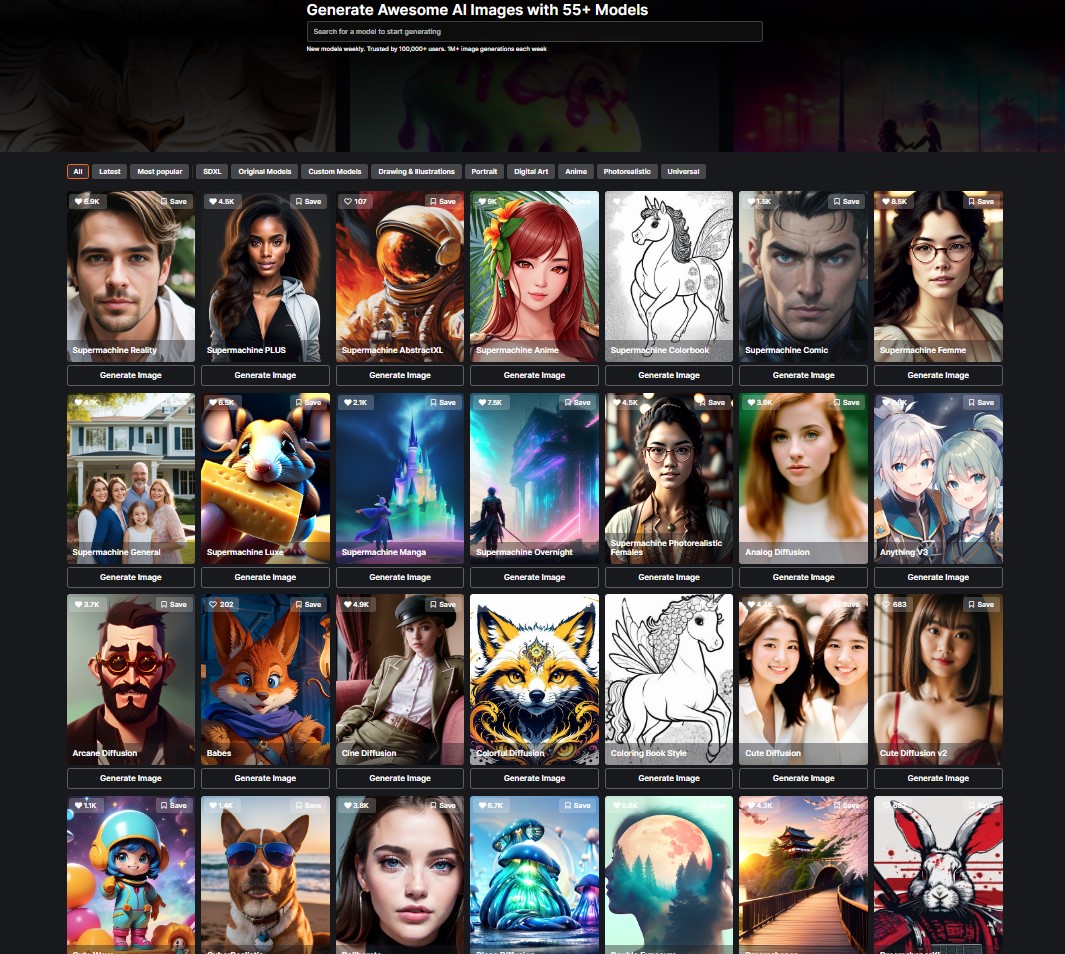The height and width of the screenshot is (954, 1065).
Task: Generate Image using Anything V3
Action: [x=938, y=577]
